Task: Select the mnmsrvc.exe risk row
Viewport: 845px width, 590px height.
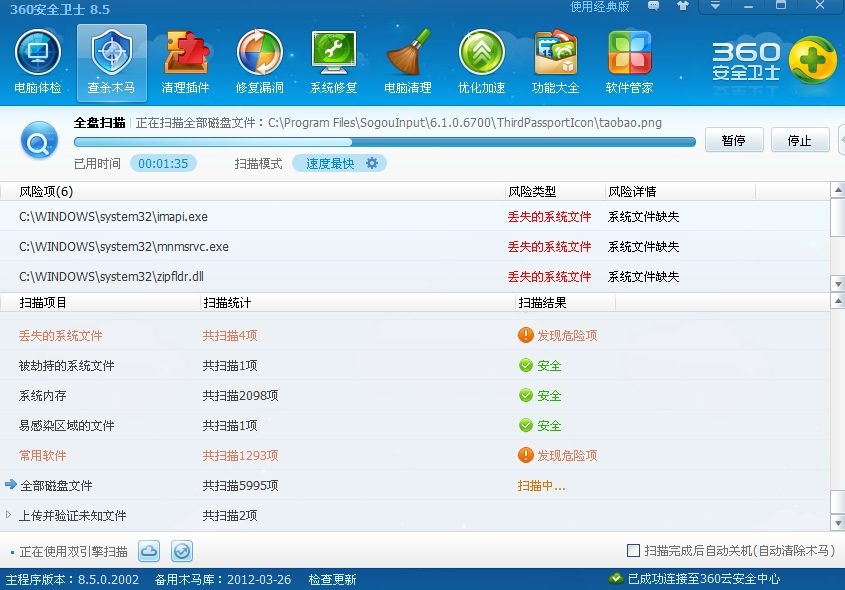Action: coord(415,247)
